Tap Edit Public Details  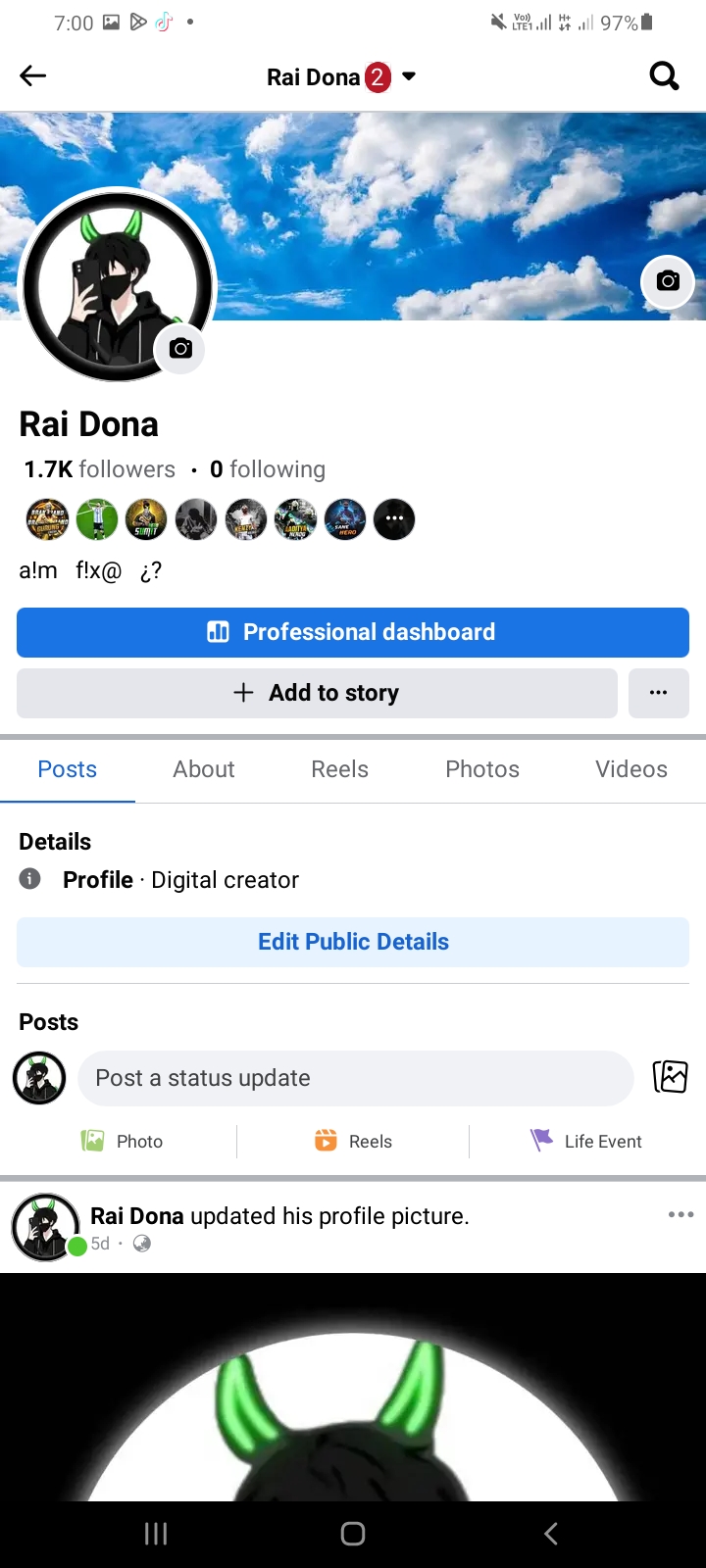(x=353, y=942)
